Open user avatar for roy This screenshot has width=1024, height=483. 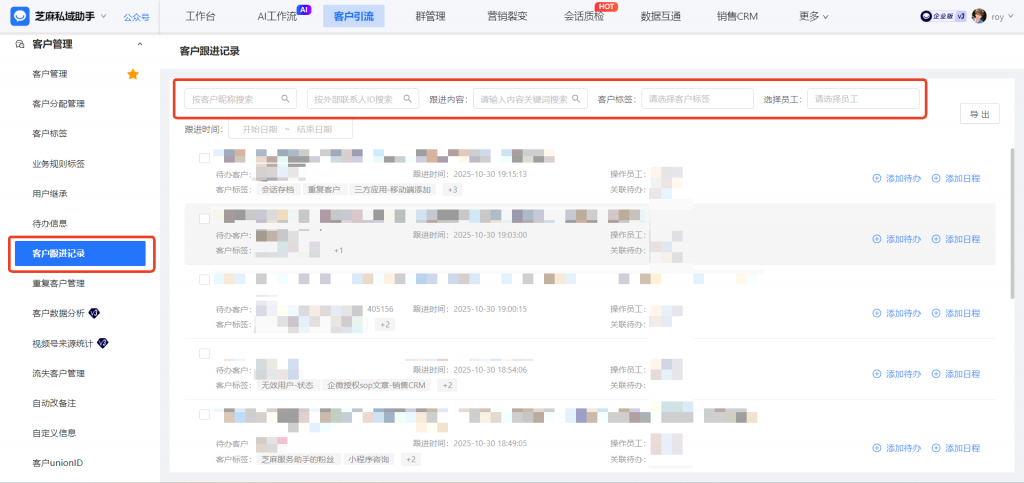coord(978,16)
